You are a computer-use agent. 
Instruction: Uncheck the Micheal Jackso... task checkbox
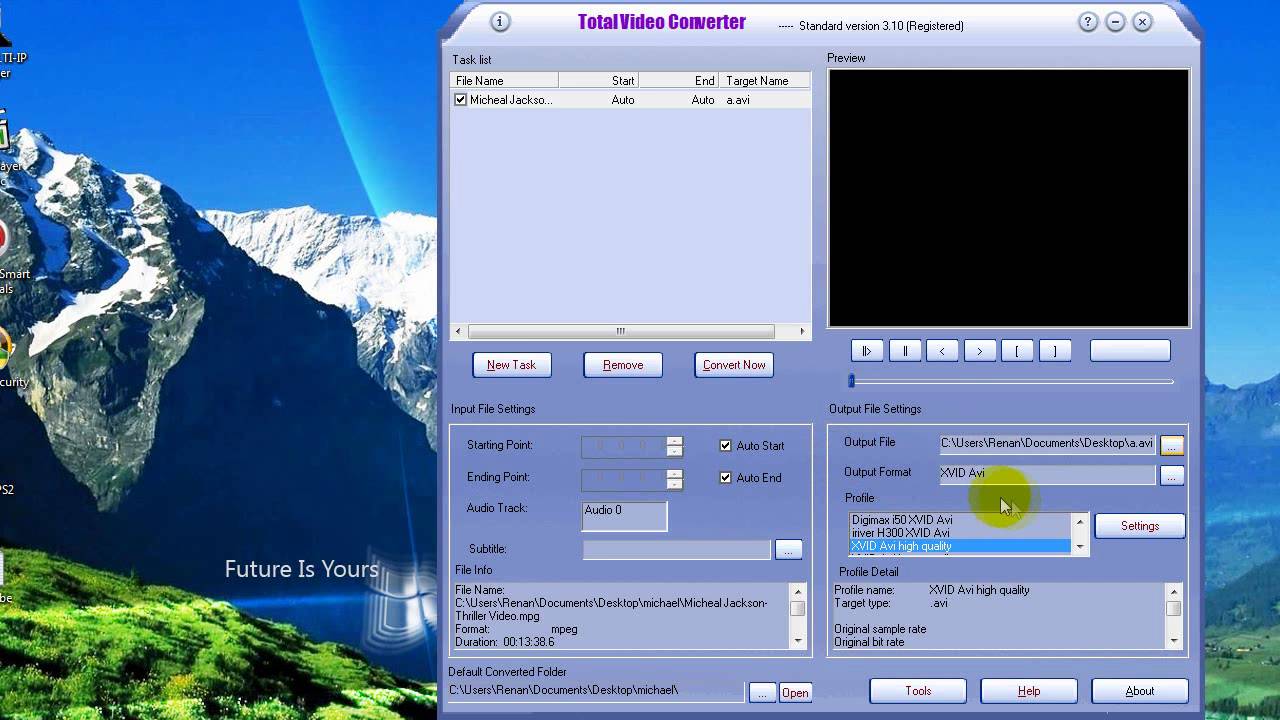460,100
